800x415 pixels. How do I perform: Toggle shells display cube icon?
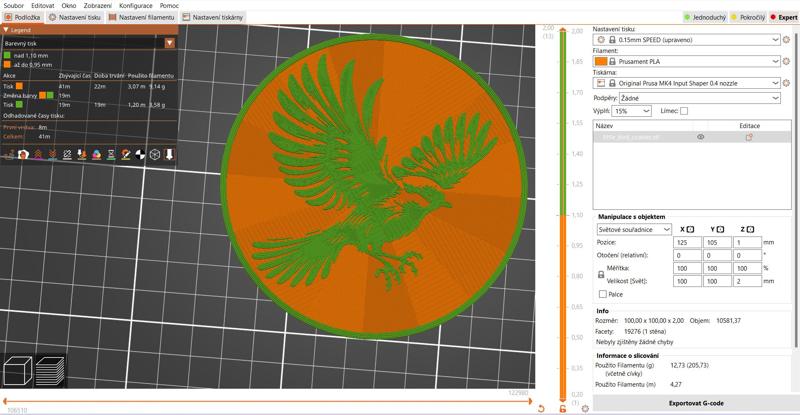155,154
